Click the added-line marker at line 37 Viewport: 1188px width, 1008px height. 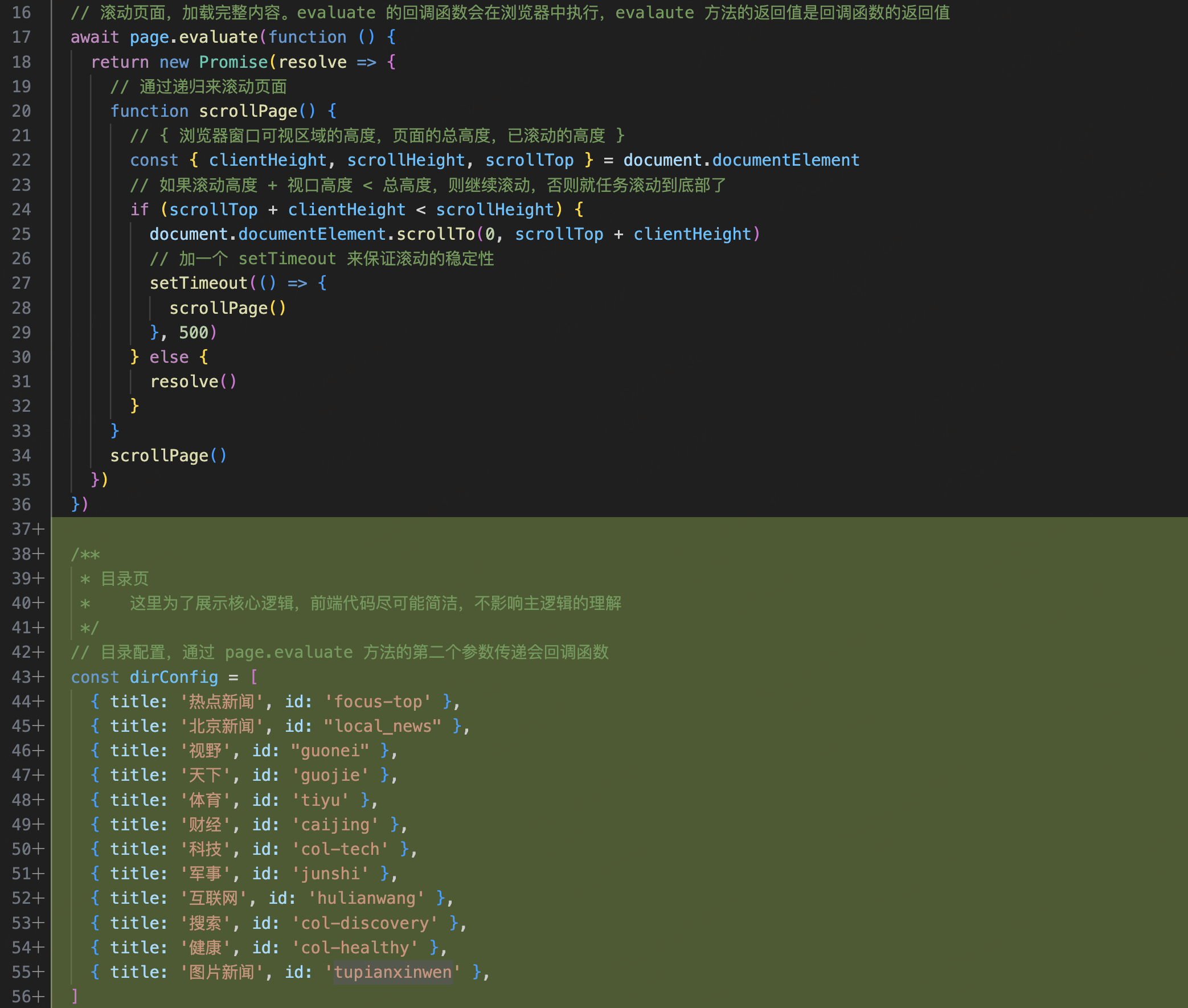[x=39, y=529]
